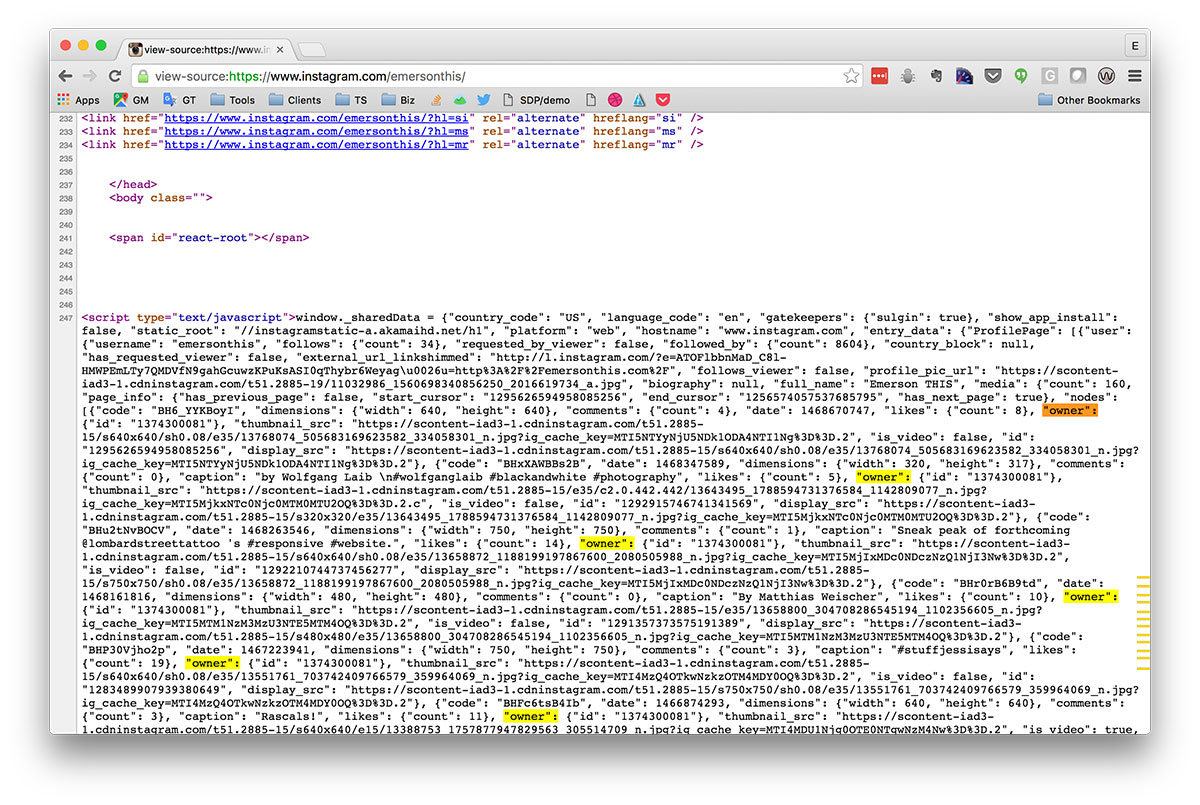Open the GM maps bookmark
The height and width of the screenshot is (805, 1200).
(131, 100)
